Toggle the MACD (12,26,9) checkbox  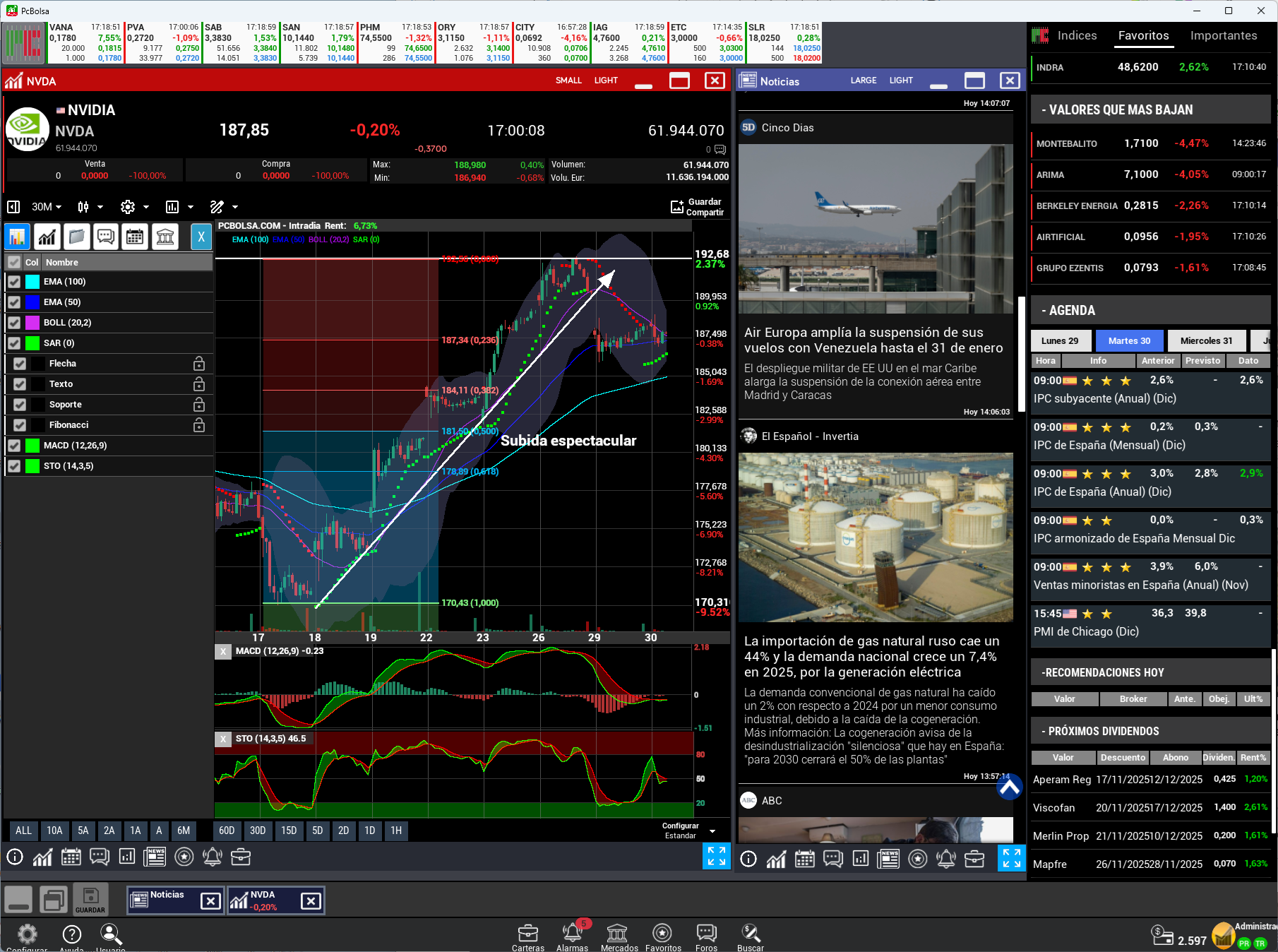point(14,446)
